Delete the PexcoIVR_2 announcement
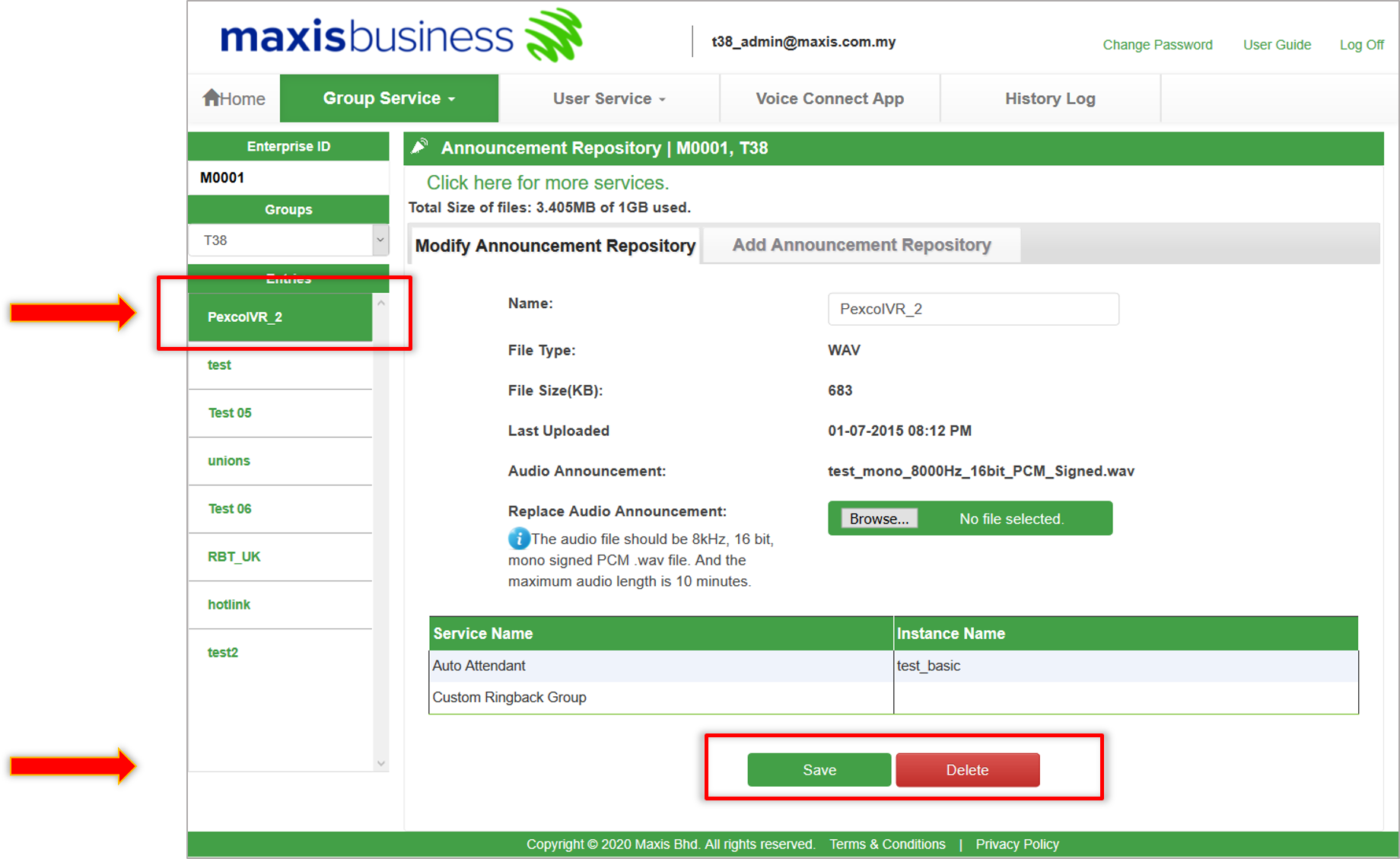Image resolution: width=1400 pixels, height=859 pixels. (967, 769)
